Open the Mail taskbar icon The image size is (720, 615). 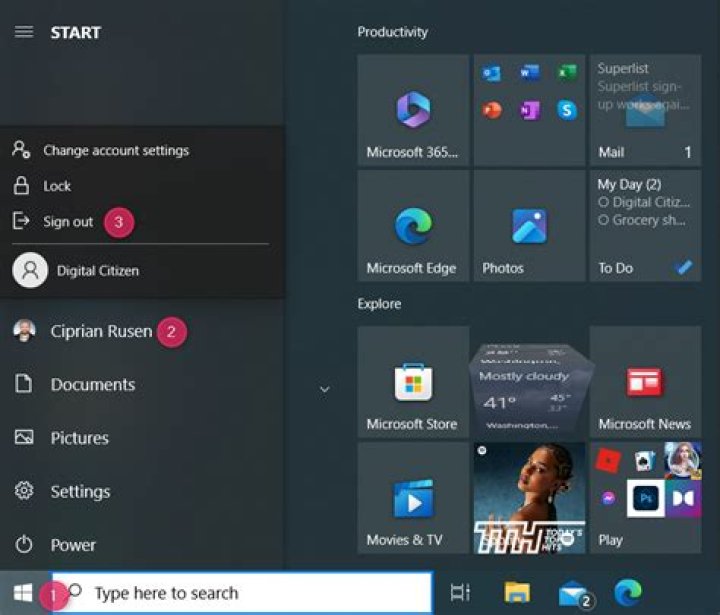coord(574,593)
